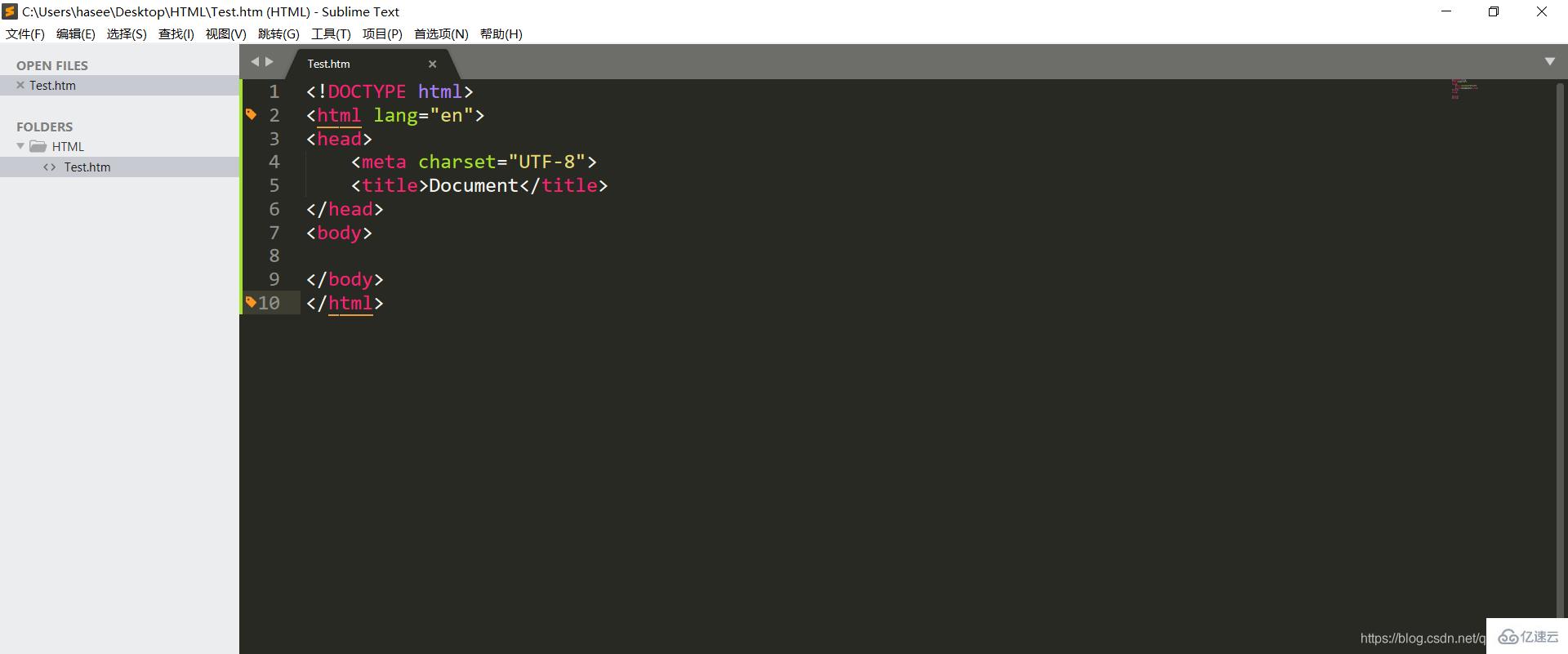
Task: Close the Test.htm editor tab
Action: point(433,64)
